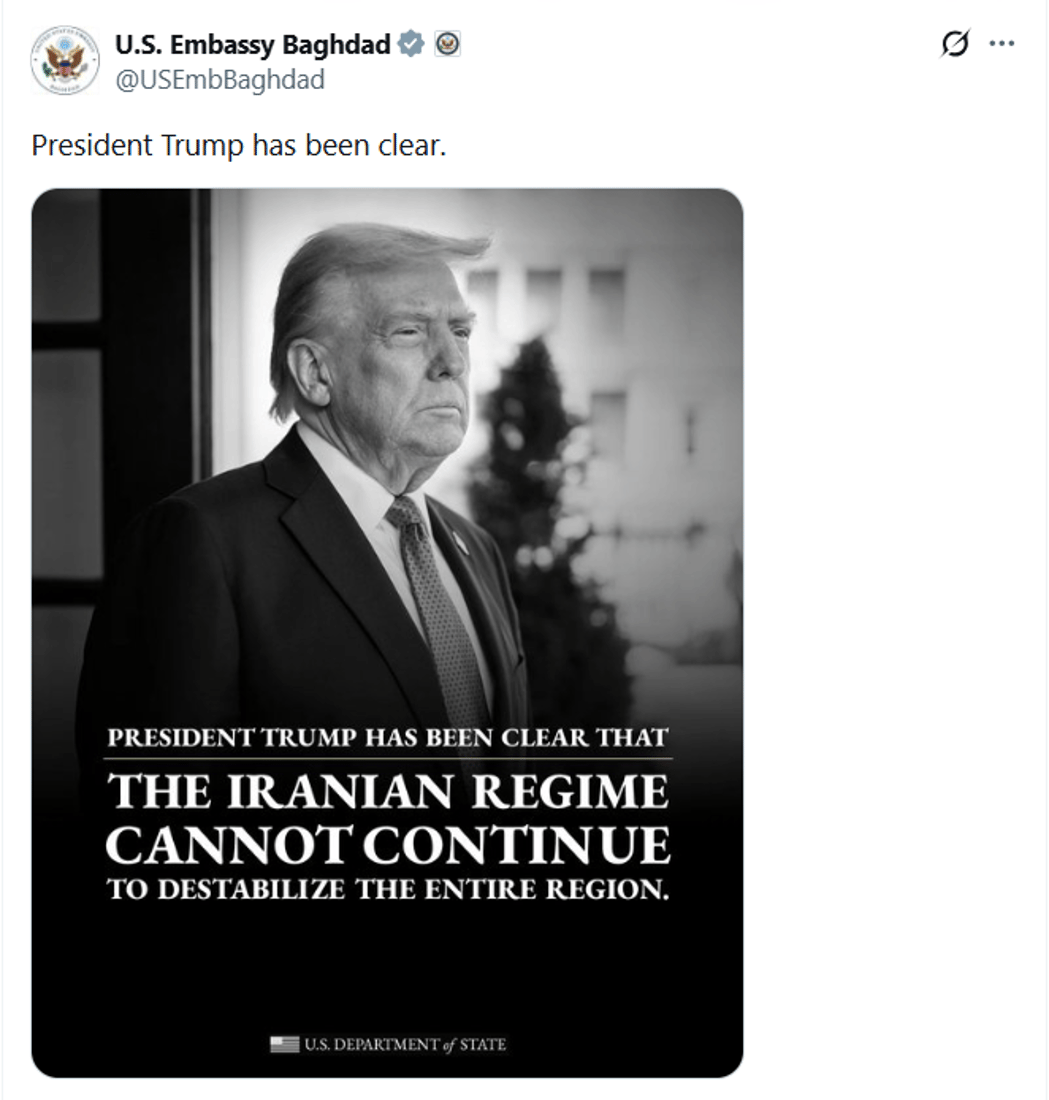This screenshot has height=1100, width=1049.
Task: Click the "CANNOT CONTINUE" line in the image
Action: tap(388, 845)
